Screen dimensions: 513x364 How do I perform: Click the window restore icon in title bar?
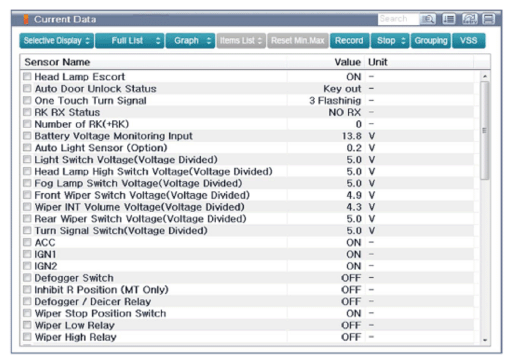(x=469, y=19)
